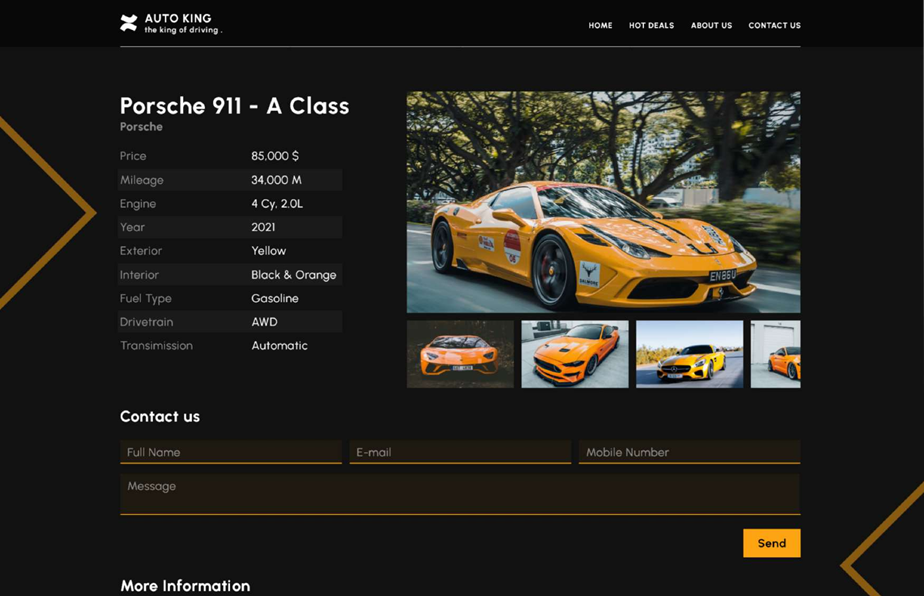This screenshot has height=596, width=924.
Task: Click the fuel type value 'Gasoline'
Action: coord(275,298)
